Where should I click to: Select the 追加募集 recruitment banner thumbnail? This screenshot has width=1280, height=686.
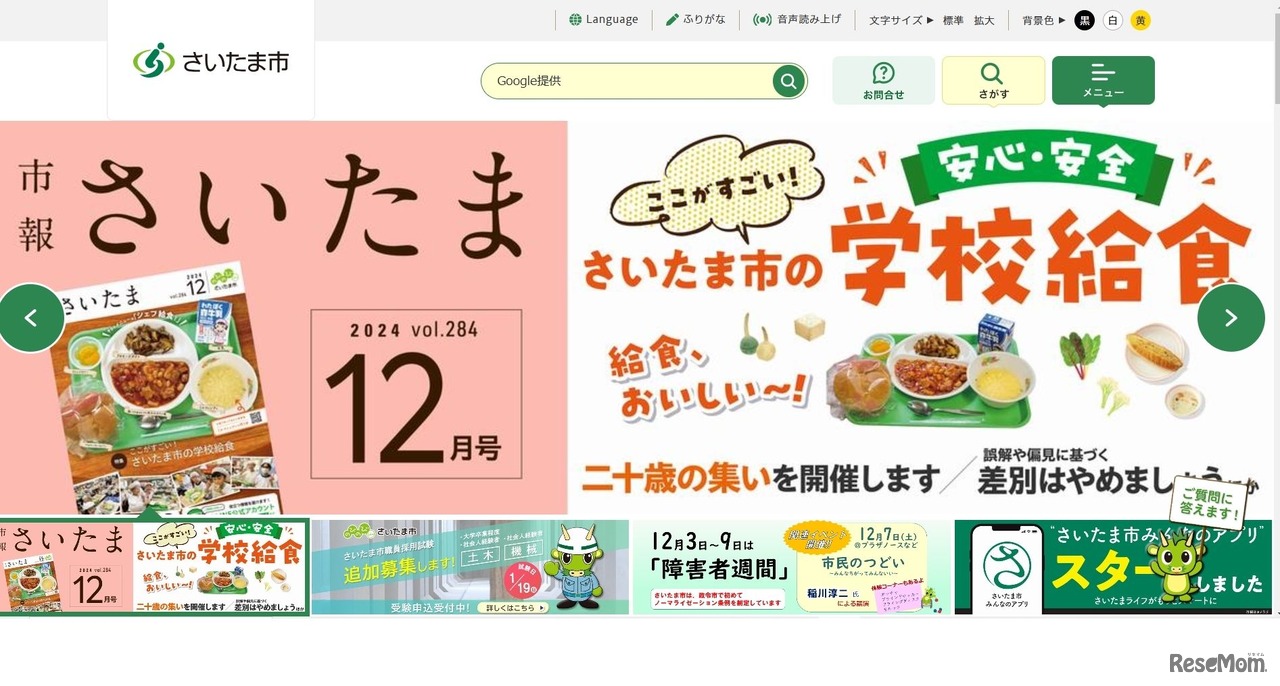tap(470, 567)
